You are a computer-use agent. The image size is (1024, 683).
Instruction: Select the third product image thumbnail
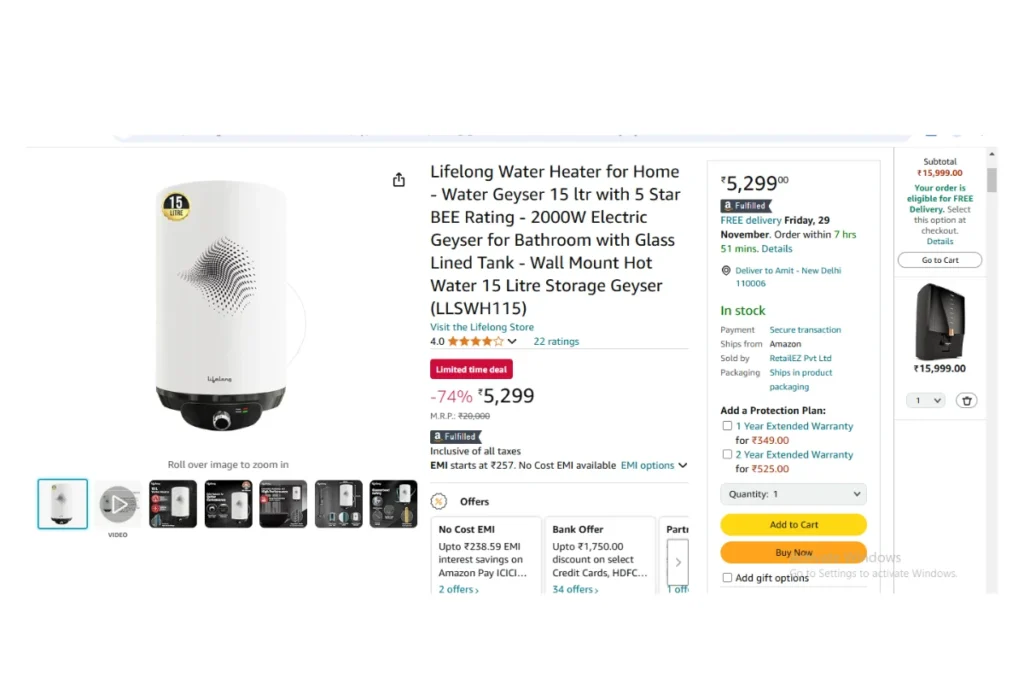(x=173, y=504)
